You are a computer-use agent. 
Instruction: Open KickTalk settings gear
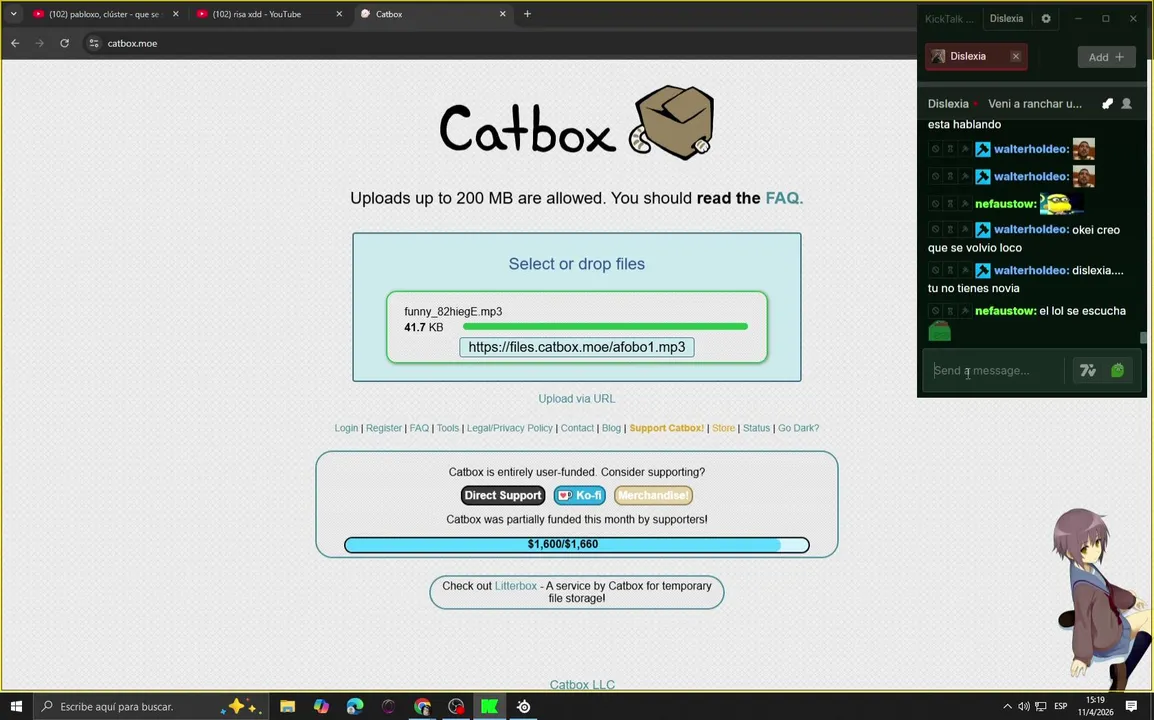point(1046,18)
